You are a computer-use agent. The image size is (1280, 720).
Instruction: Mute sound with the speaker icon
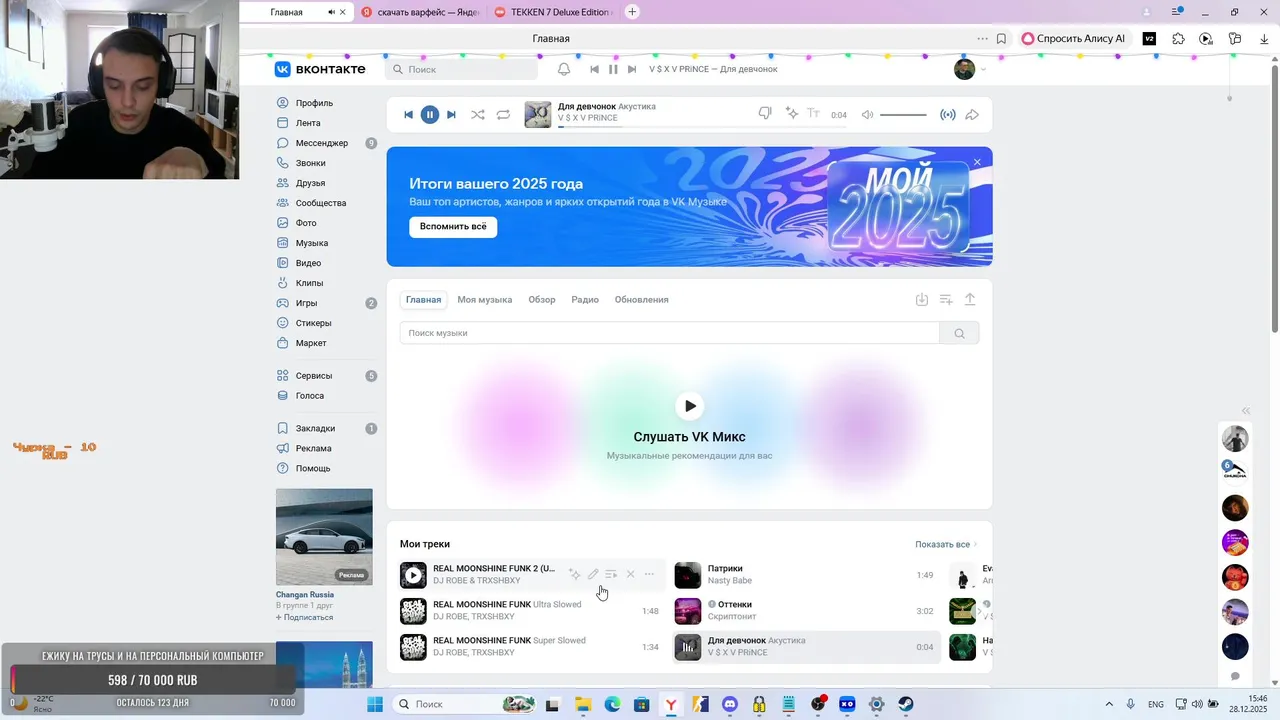[x=867, y=115]
